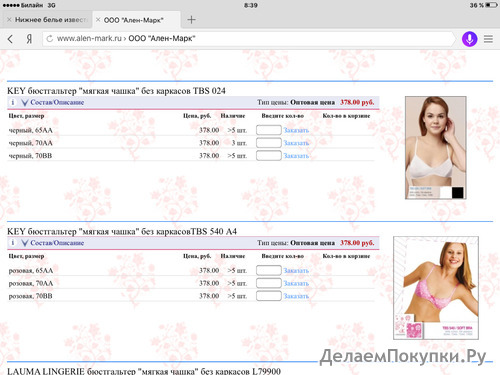Click Заказать for розовая, 70AA
500x375 pixels.
(x=296, y=283)
